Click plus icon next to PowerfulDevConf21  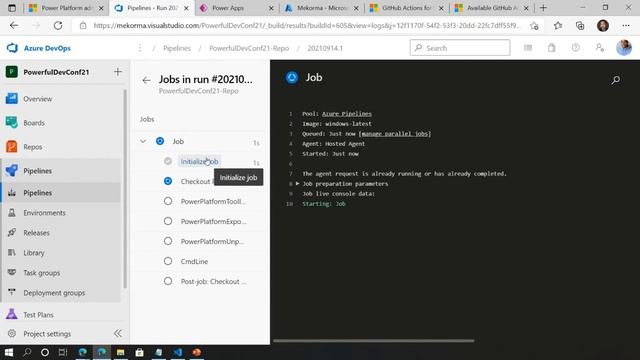[118, 72]
